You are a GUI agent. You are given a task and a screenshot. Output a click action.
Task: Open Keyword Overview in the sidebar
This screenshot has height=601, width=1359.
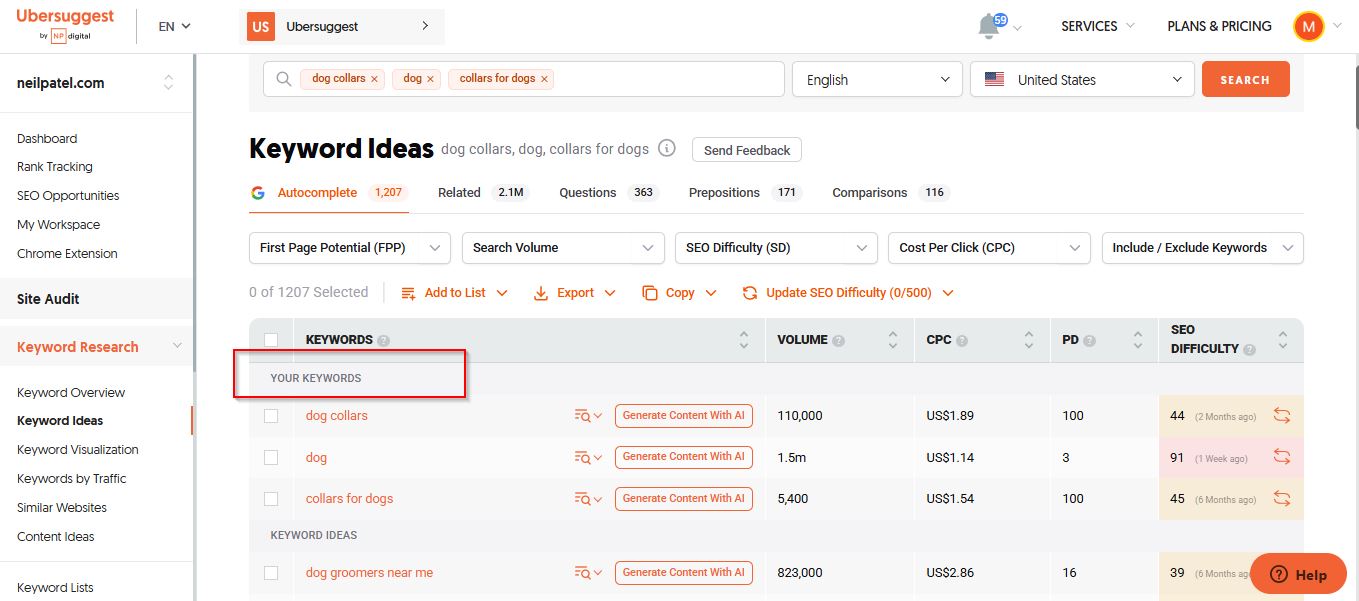pos(71,392)
